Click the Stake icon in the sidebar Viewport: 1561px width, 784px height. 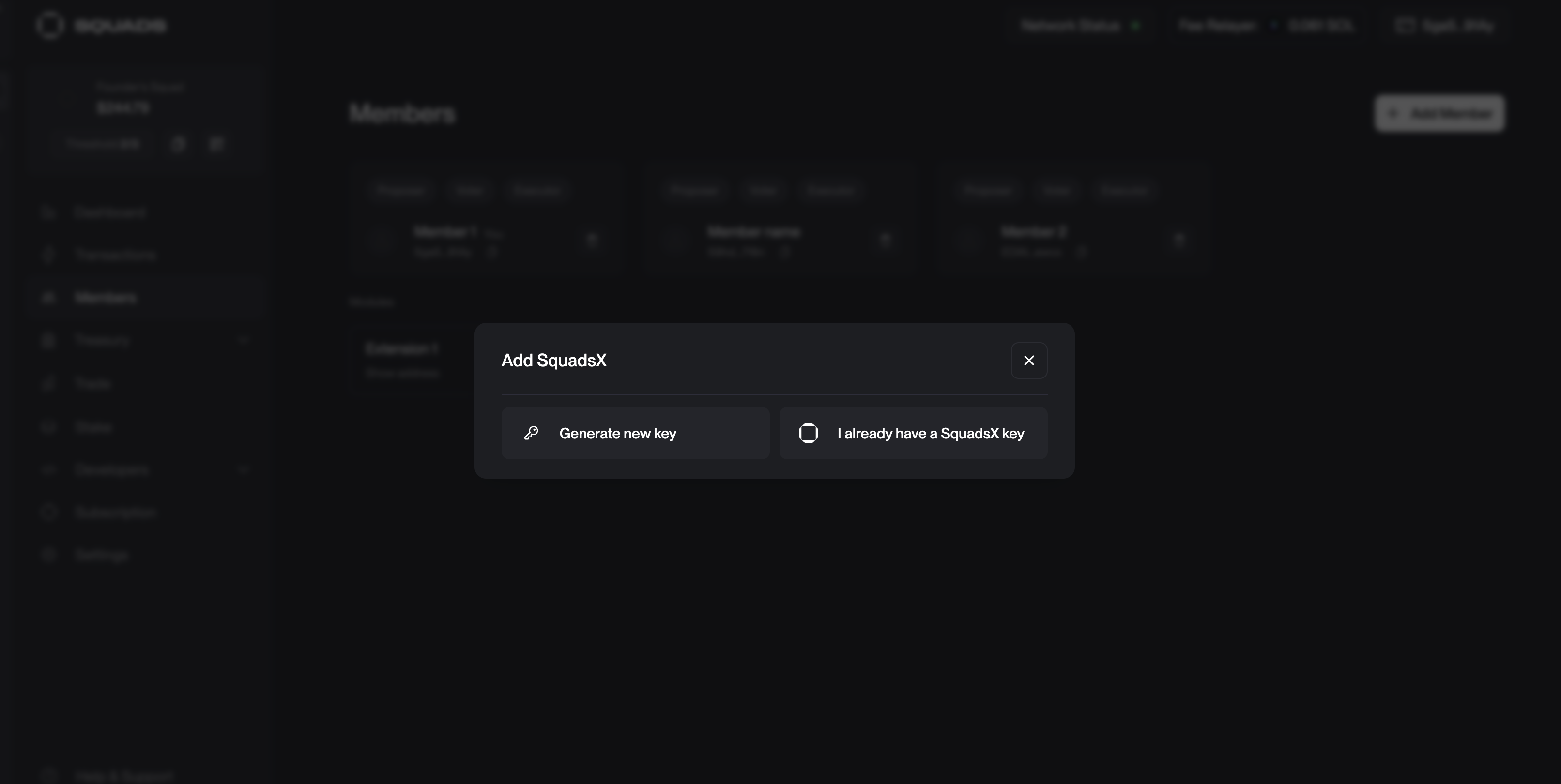point(49,427)
